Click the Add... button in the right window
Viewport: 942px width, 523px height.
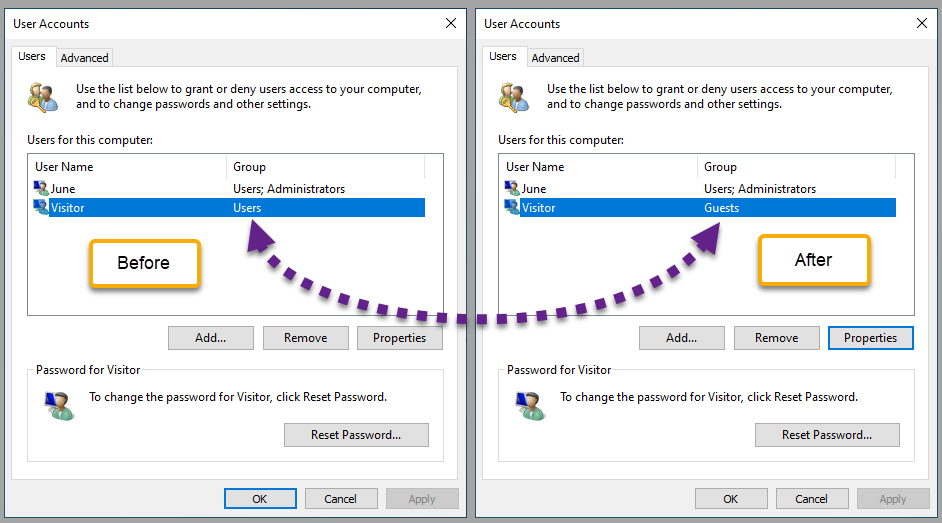(682, 338)
